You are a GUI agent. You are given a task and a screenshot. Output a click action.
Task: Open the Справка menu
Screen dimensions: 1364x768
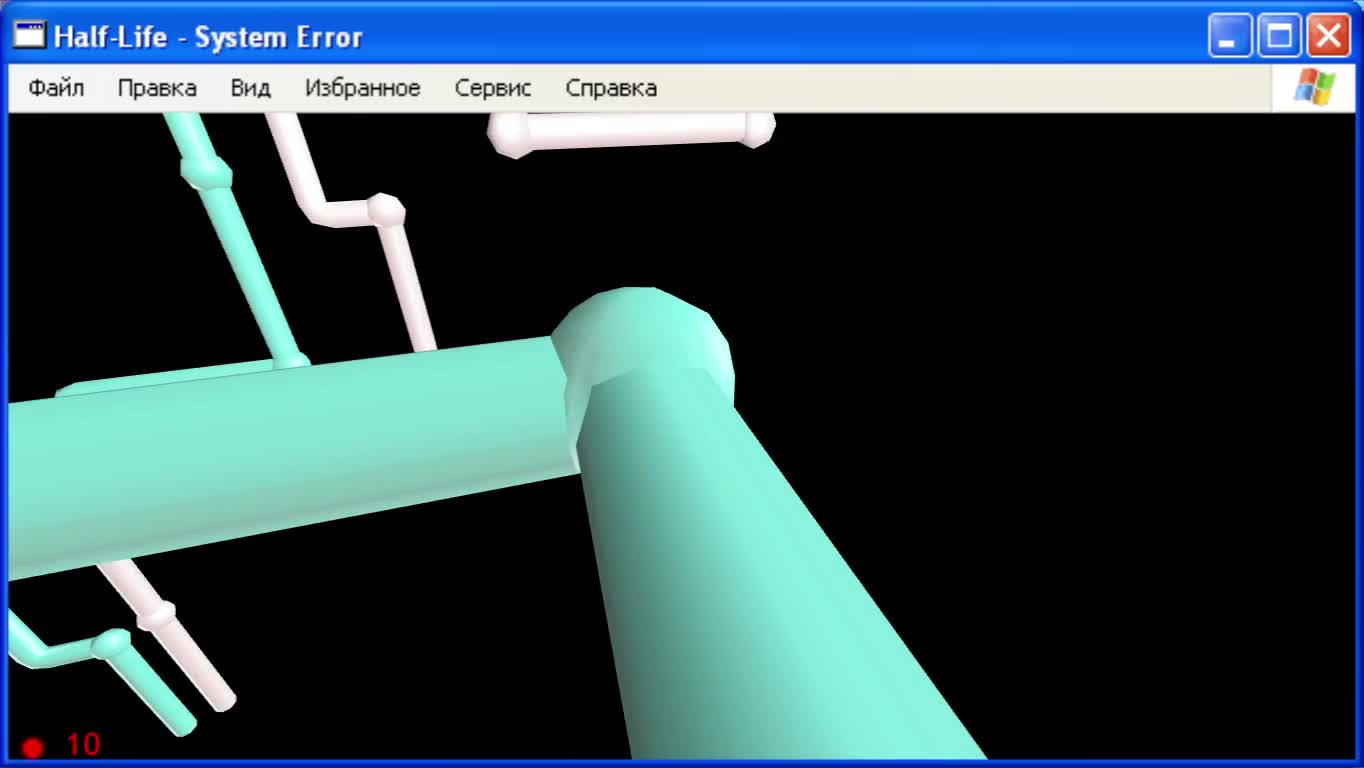click(x=612, y=88)
